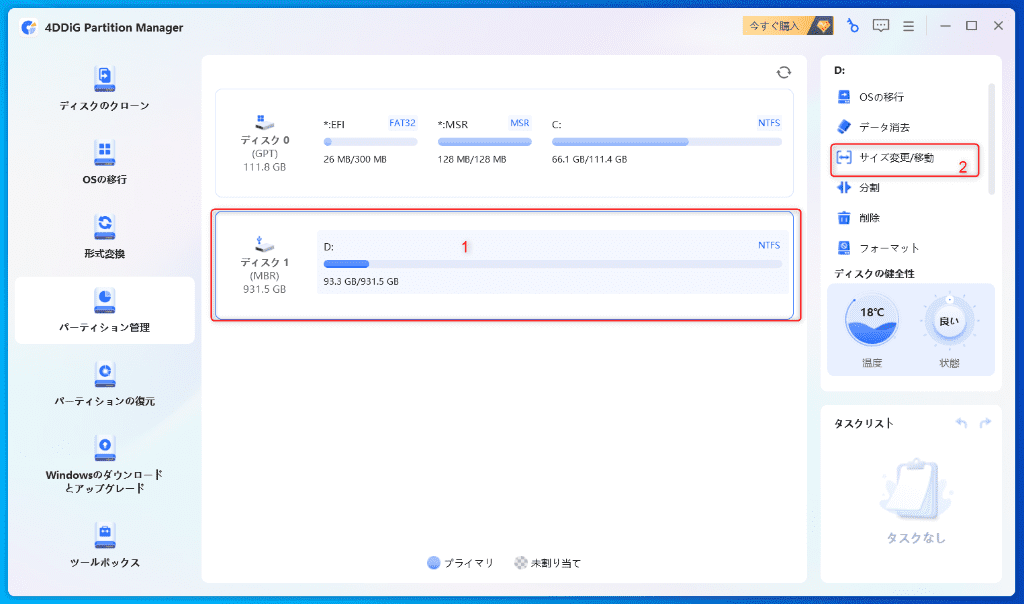1024x604 pixels.
Task: Choose サイズ変更/移動 action
Action: [x=904, y=158]
